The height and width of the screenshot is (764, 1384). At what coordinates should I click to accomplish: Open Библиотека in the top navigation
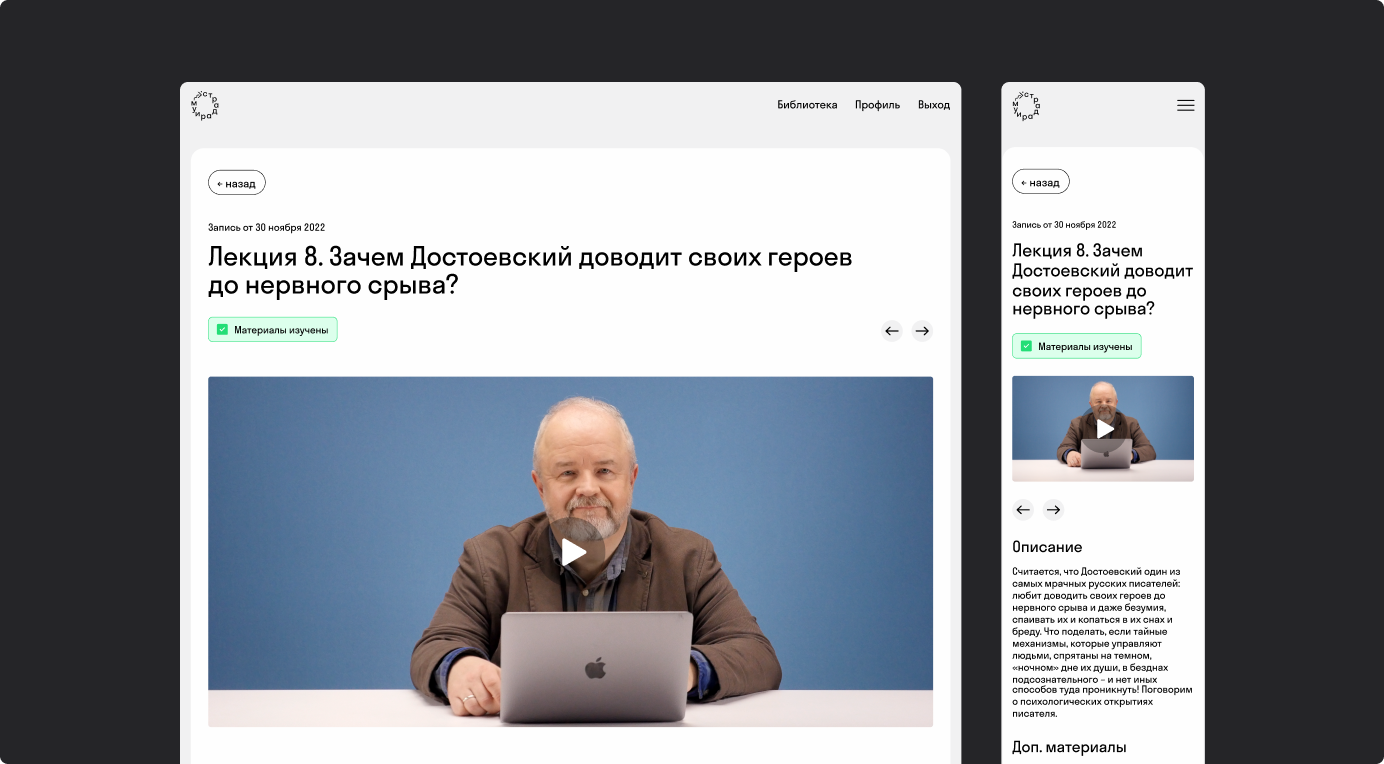807,105
